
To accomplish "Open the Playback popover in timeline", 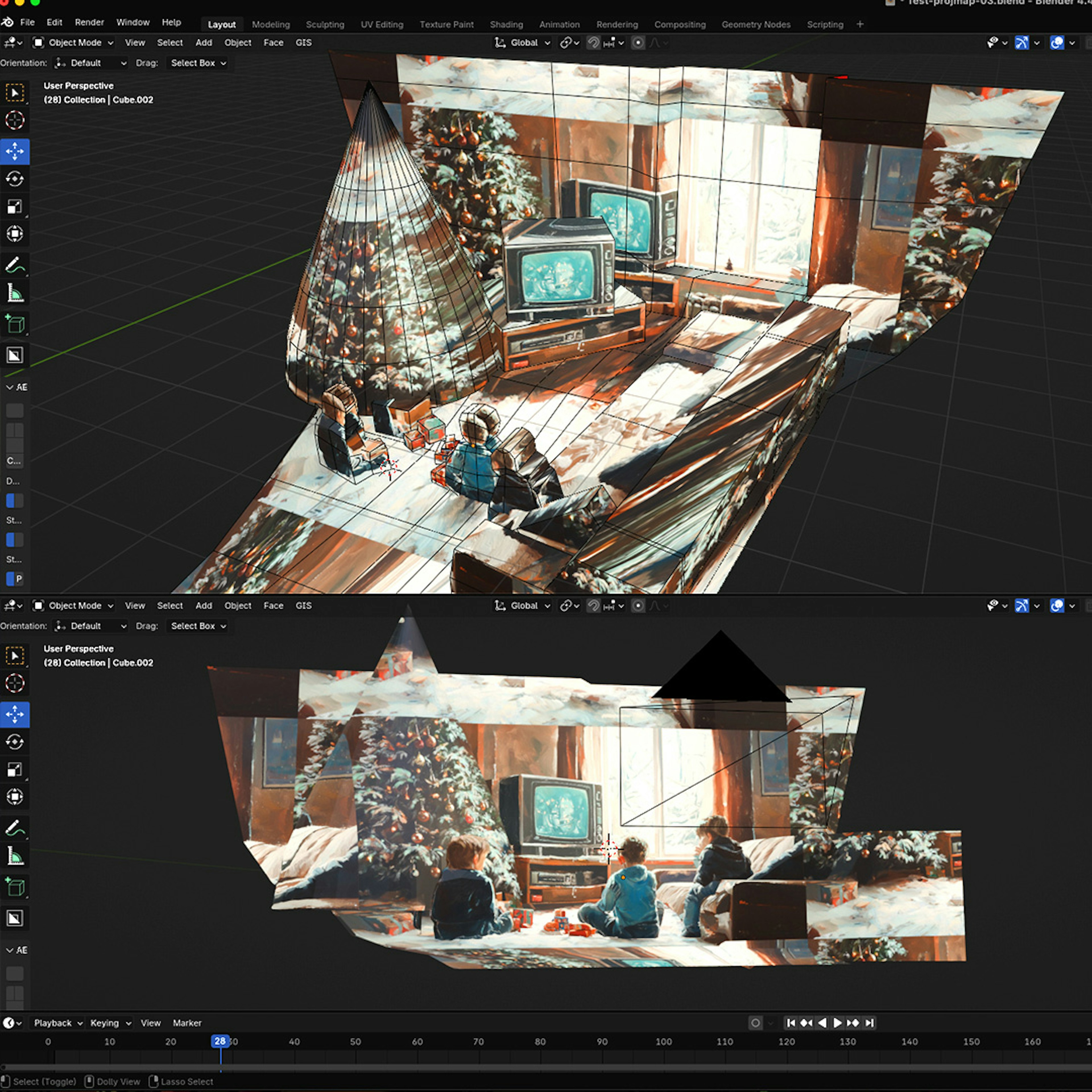I will (58, 1023).
